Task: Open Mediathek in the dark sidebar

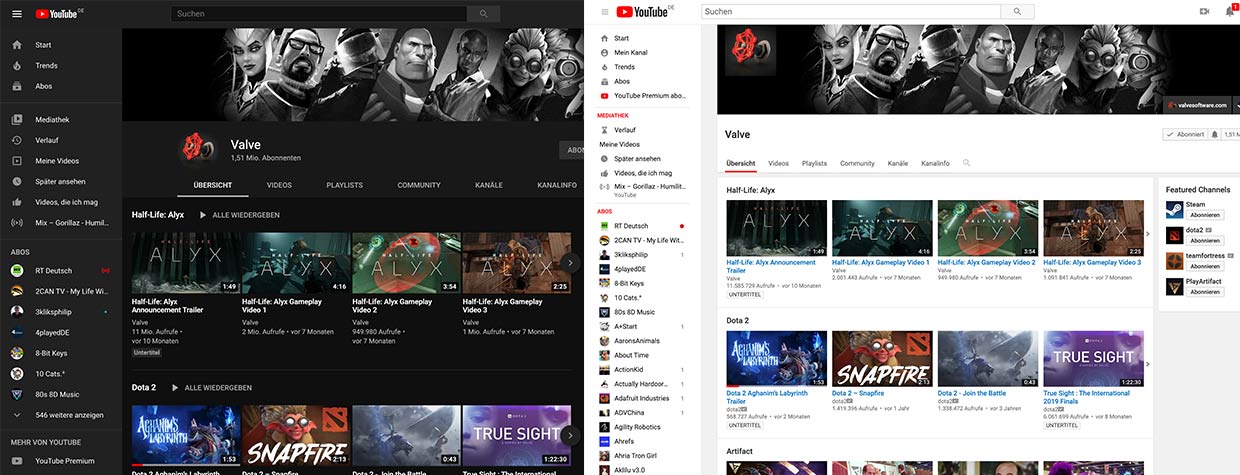Action: point(61,119)
